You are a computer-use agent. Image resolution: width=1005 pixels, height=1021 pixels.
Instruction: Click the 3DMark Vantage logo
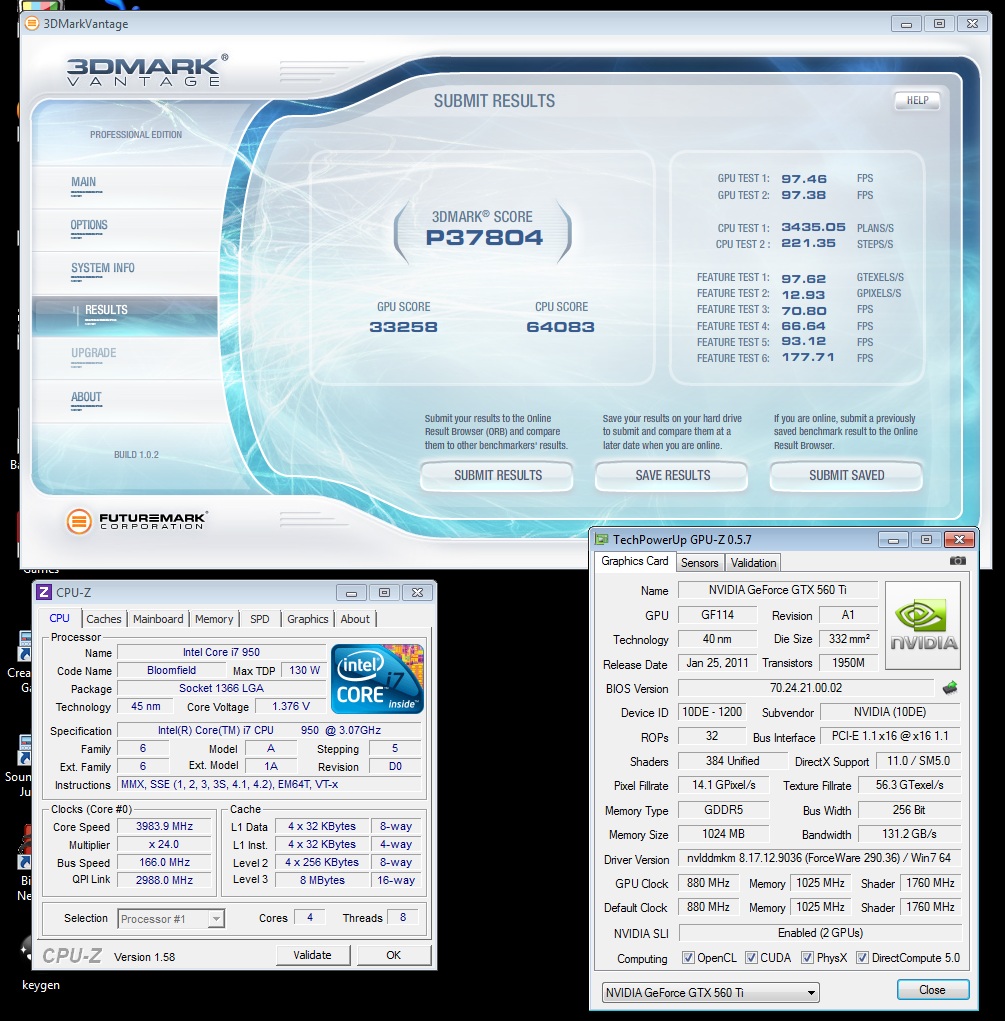(x=148, y=70)
